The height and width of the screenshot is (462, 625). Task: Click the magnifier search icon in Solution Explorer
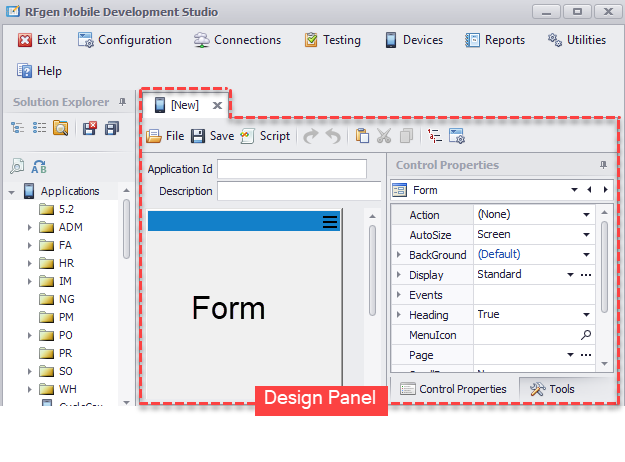click(17, 166)
